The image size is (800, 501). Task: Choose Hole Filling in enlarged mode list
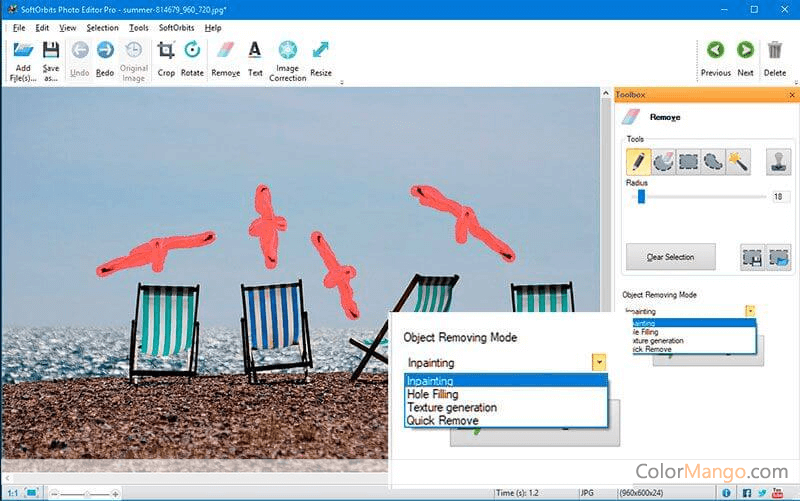432,394
